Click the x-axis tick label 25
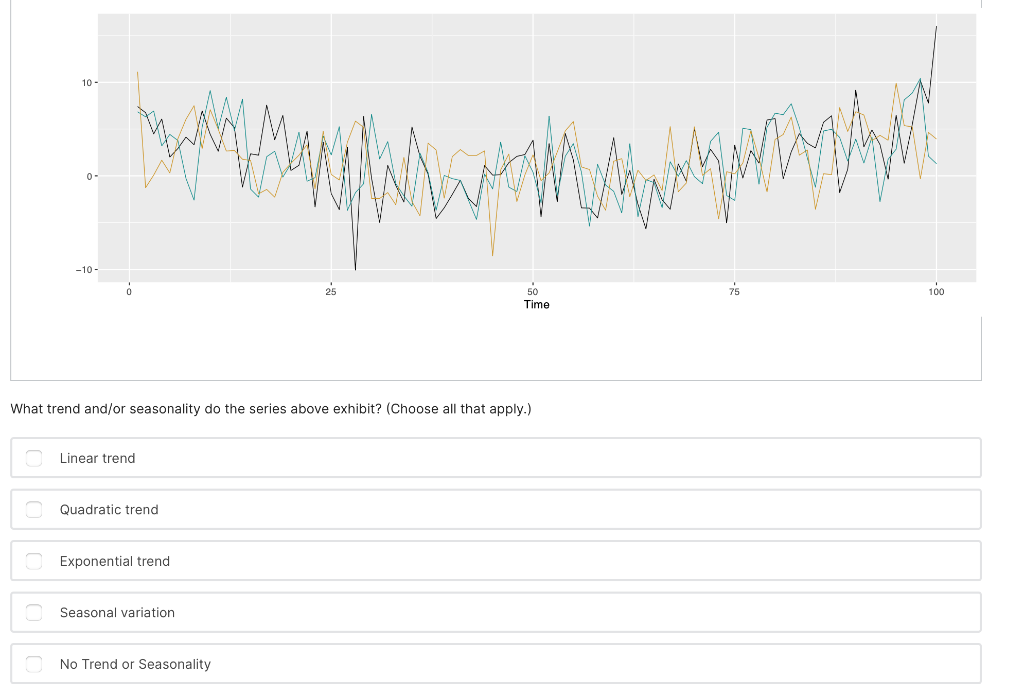The image size is (1024, 694). pos(331,292)
